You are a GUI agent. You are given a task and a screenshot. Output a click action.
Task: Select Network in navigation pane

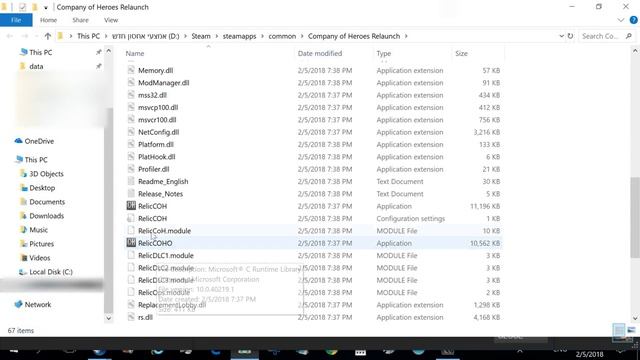point(38,305)
